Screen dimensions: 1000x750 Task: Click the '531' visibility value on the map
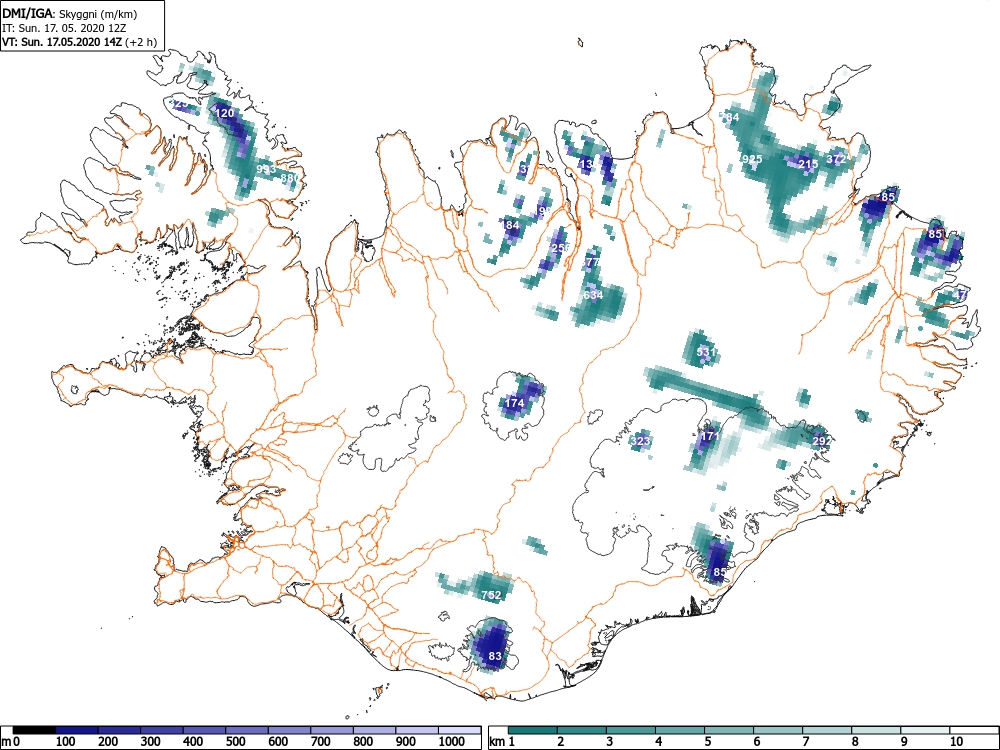point(706,352)
